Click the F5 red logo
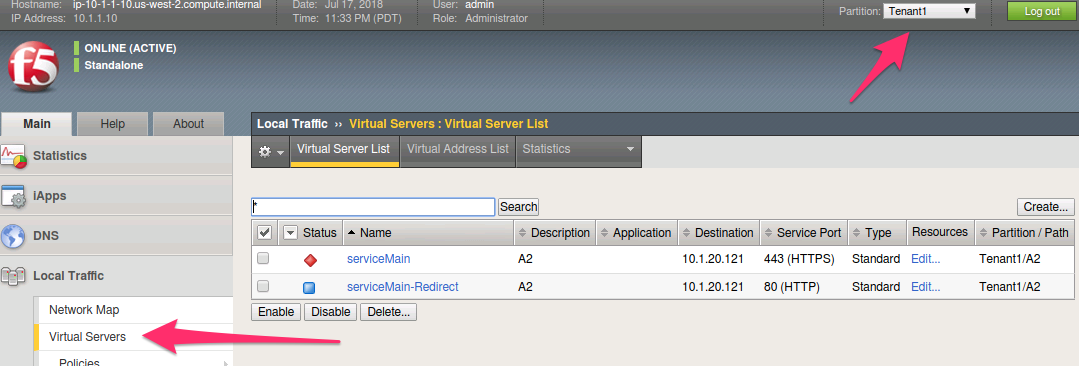 pos(32,67)
